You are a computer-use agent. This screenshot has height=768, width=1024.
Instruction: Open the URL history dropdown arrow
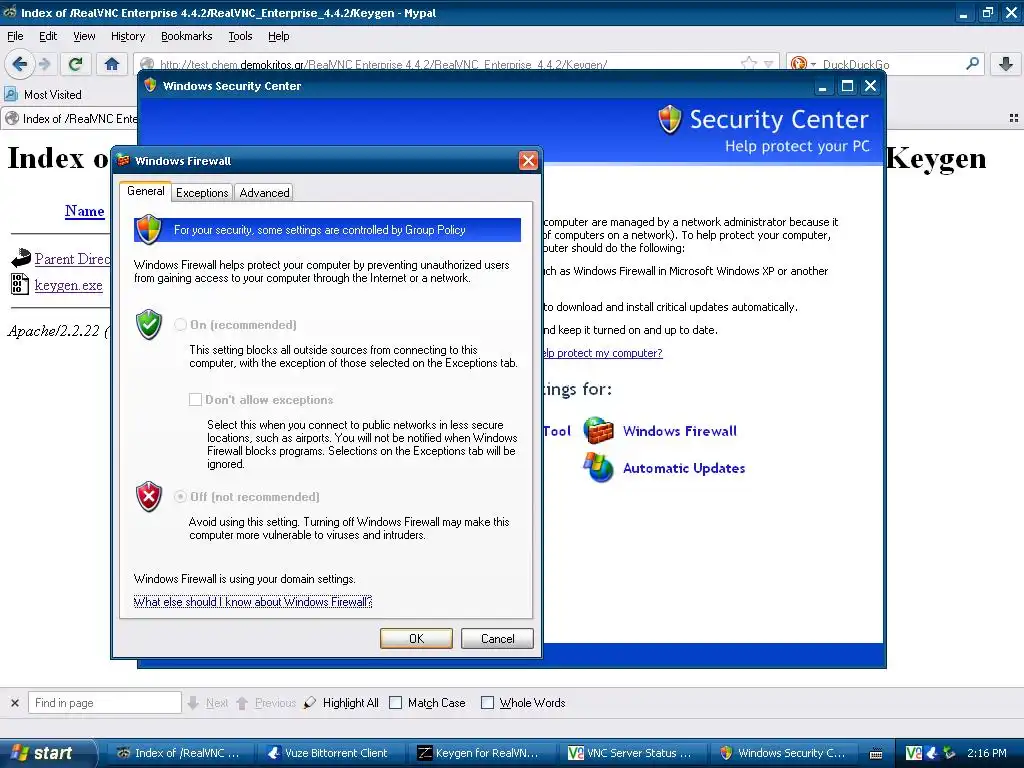pyautogui.click(x=769, y=65)
